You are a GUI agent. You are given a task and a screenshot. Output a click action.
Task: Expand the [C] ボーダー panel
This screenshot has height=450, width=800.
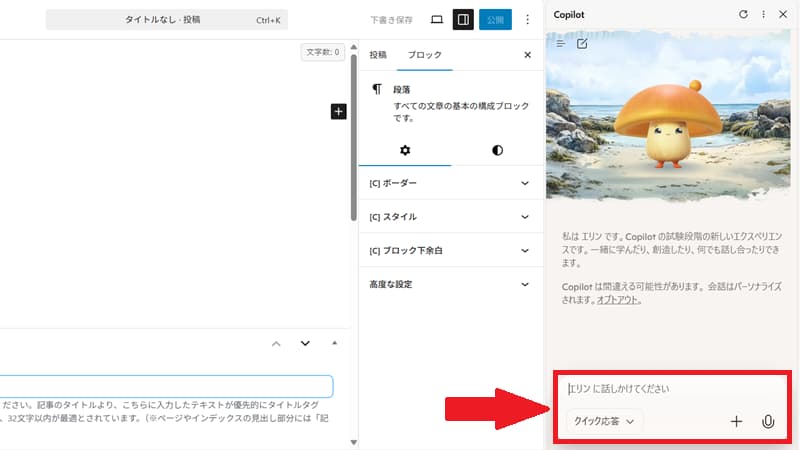tap(451, 183)
